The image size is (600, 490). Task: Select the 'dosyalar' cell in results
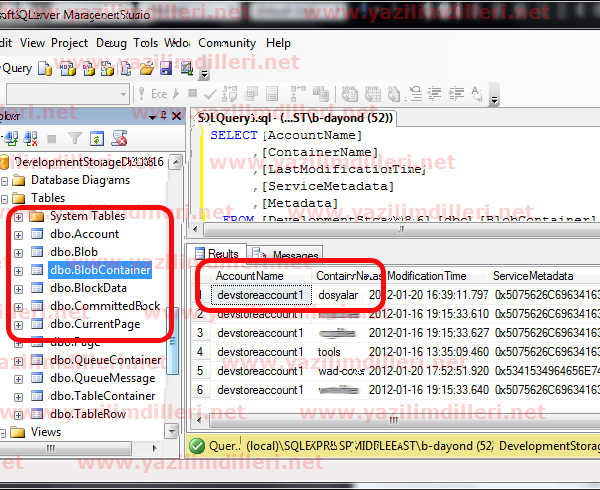tap(338, 295)
